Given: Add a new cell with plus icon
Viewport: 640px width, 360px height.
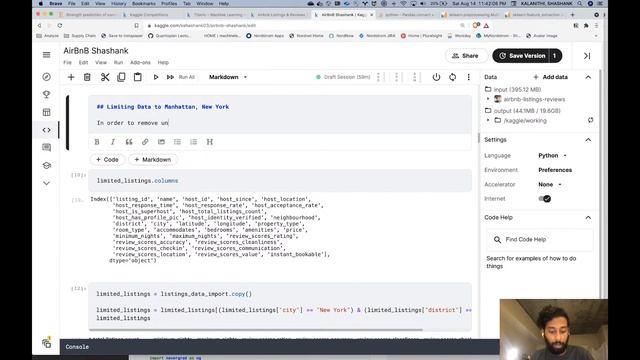Looking at the screenshot, I should tap(71, 77).
